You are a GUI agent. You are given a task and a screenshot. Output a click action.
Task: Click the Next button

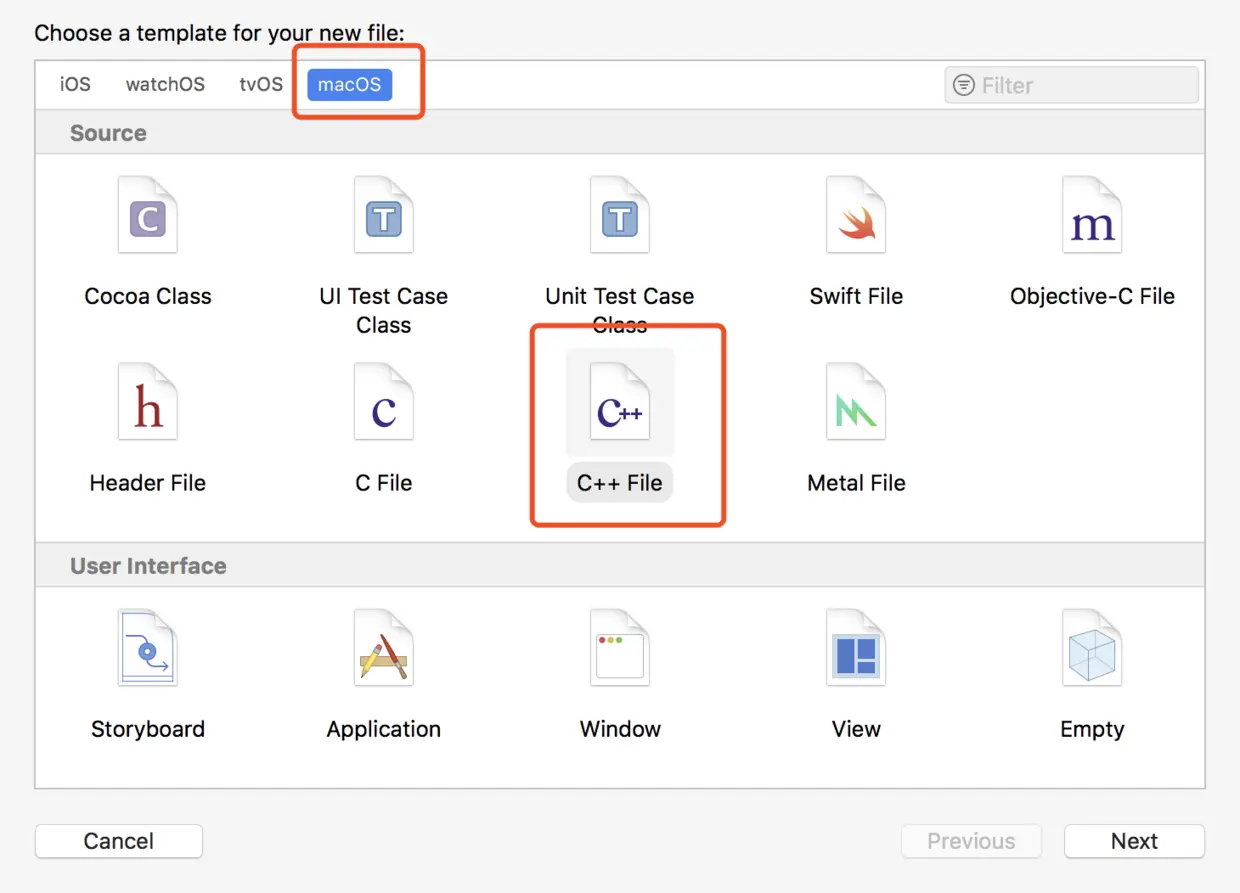[x=1134, y=841]
